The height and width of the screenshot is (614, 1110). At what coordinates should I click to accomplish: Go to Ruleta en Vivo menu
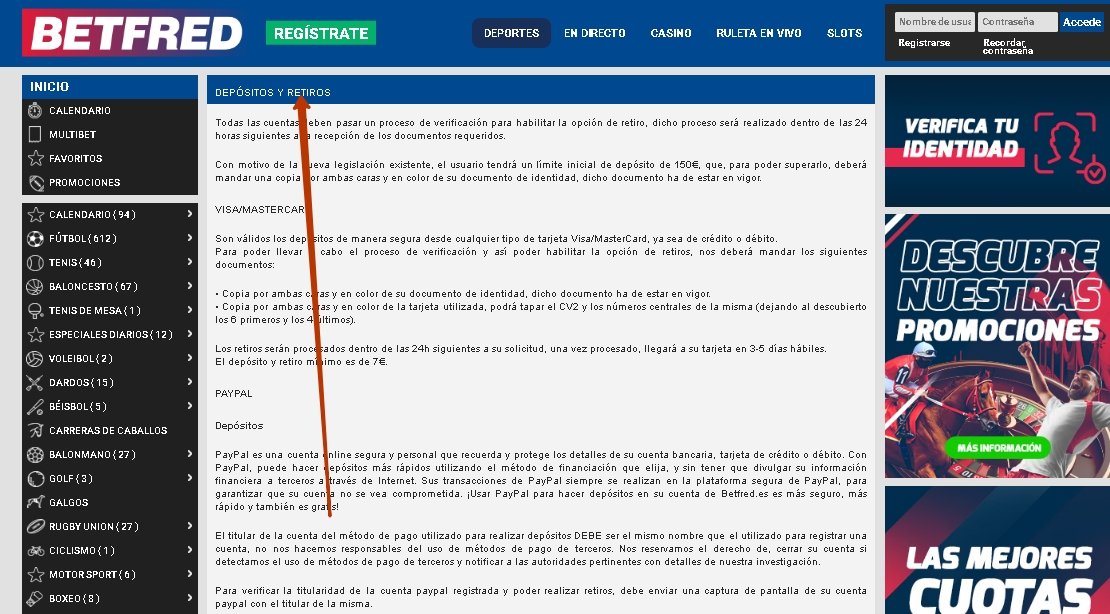pyautogui.click(x=758, y=33)
